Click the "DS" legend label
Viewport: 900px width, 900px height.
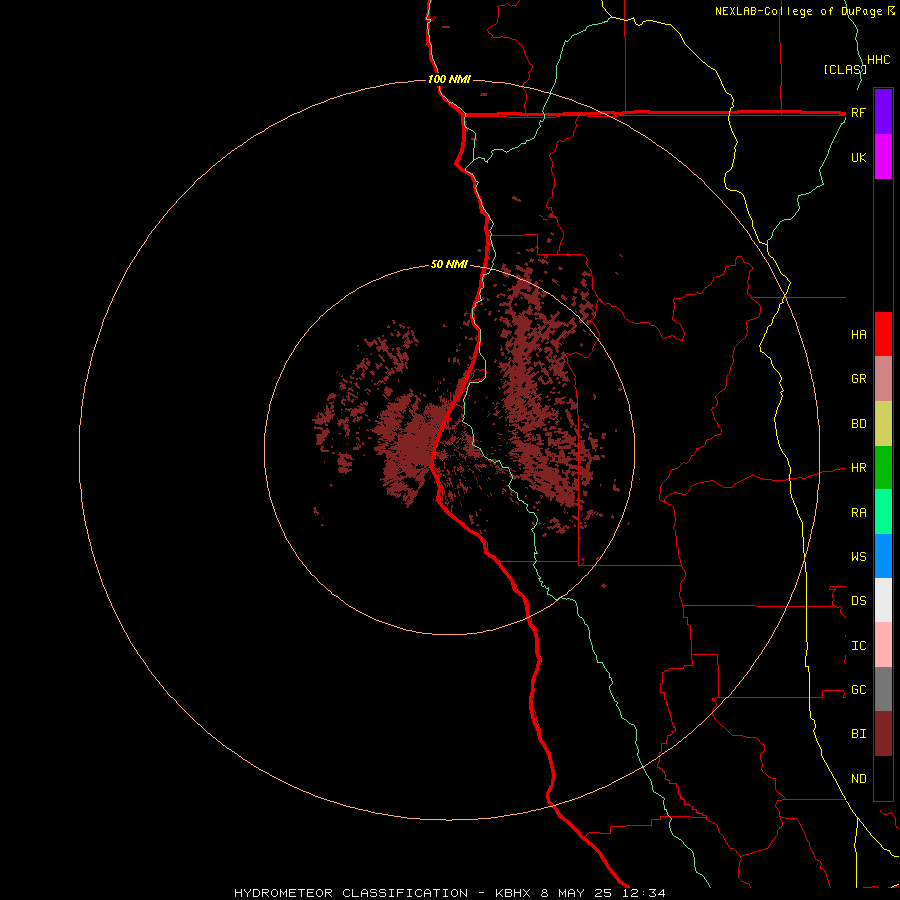[858, 601]
